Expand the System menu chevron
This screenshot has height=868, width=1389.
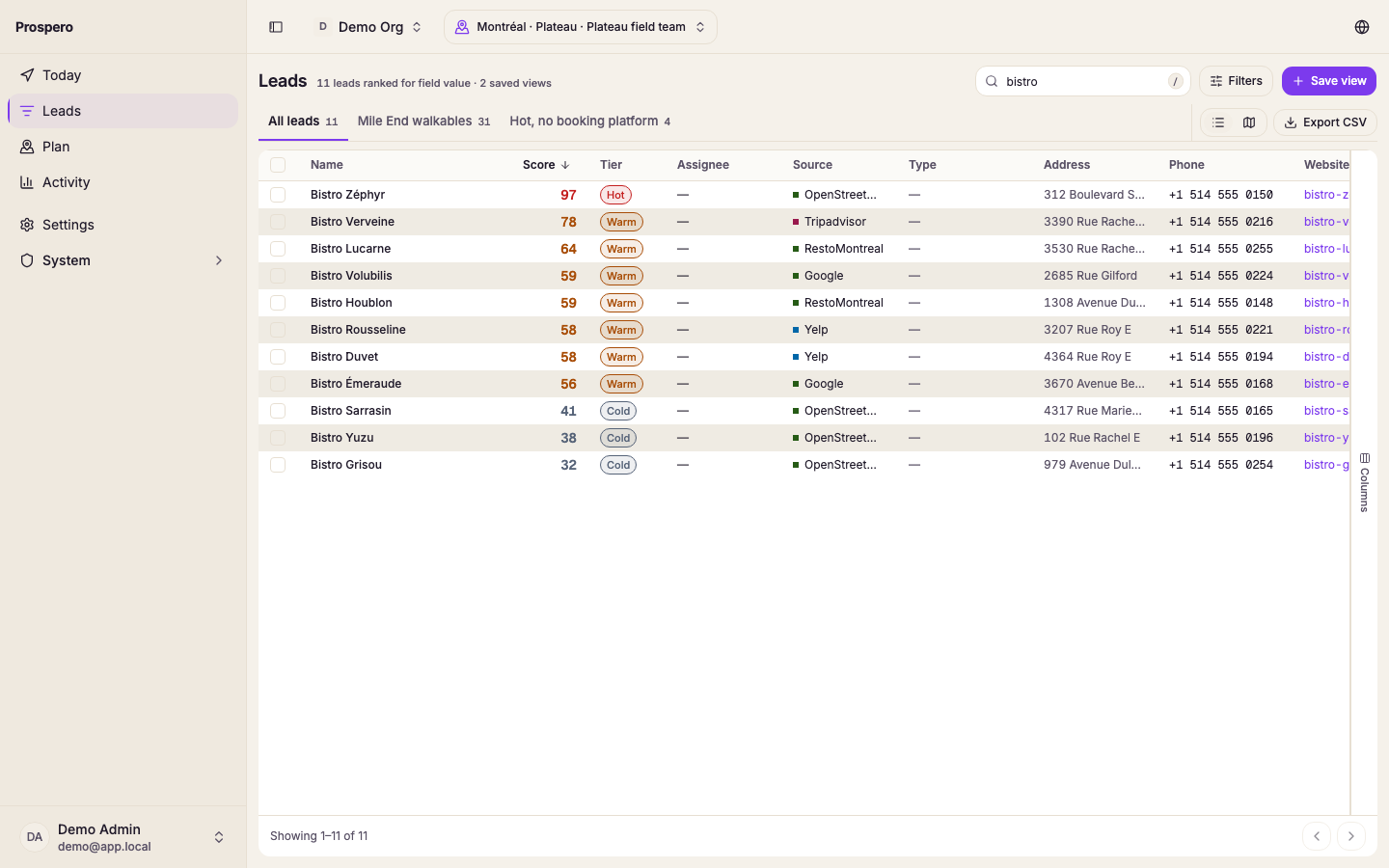click(x=219, y=260)
